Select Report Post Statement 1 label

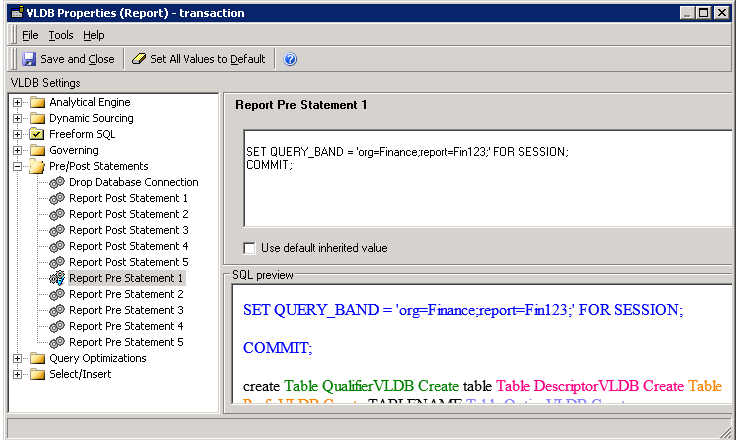128,198
